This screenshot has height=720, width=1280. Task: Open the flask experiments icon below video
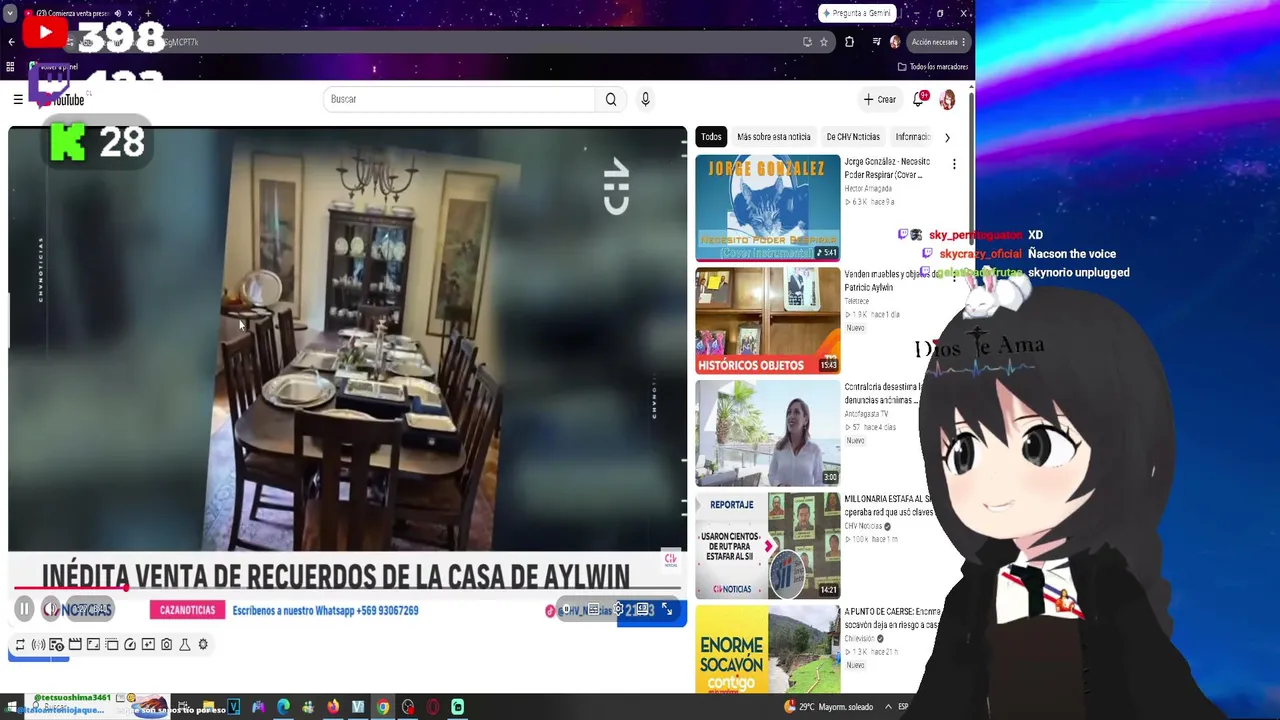tap(185, 645)
